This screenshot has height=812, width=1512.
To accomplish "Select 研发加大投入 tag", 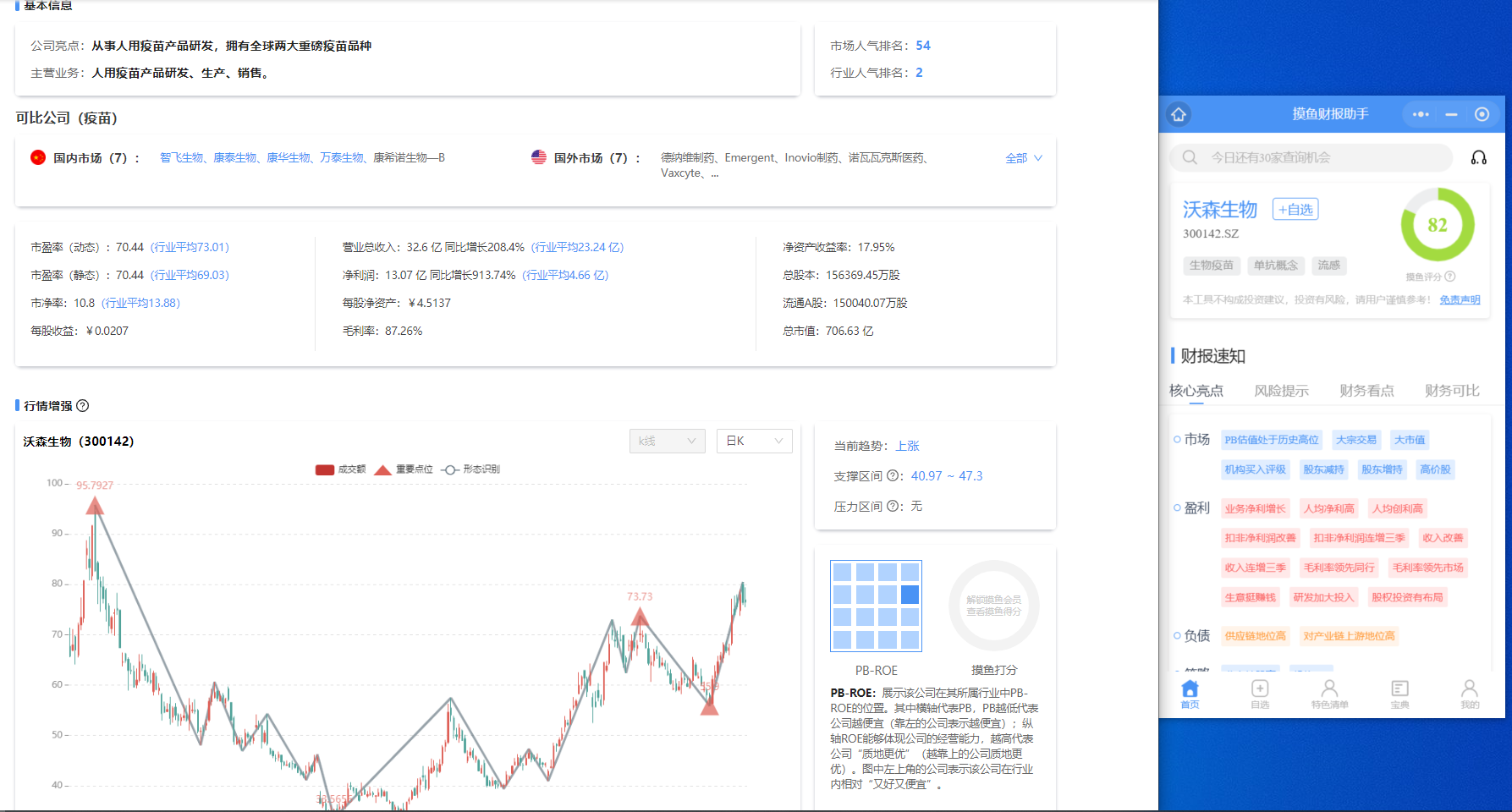I will pos(1323,597).
